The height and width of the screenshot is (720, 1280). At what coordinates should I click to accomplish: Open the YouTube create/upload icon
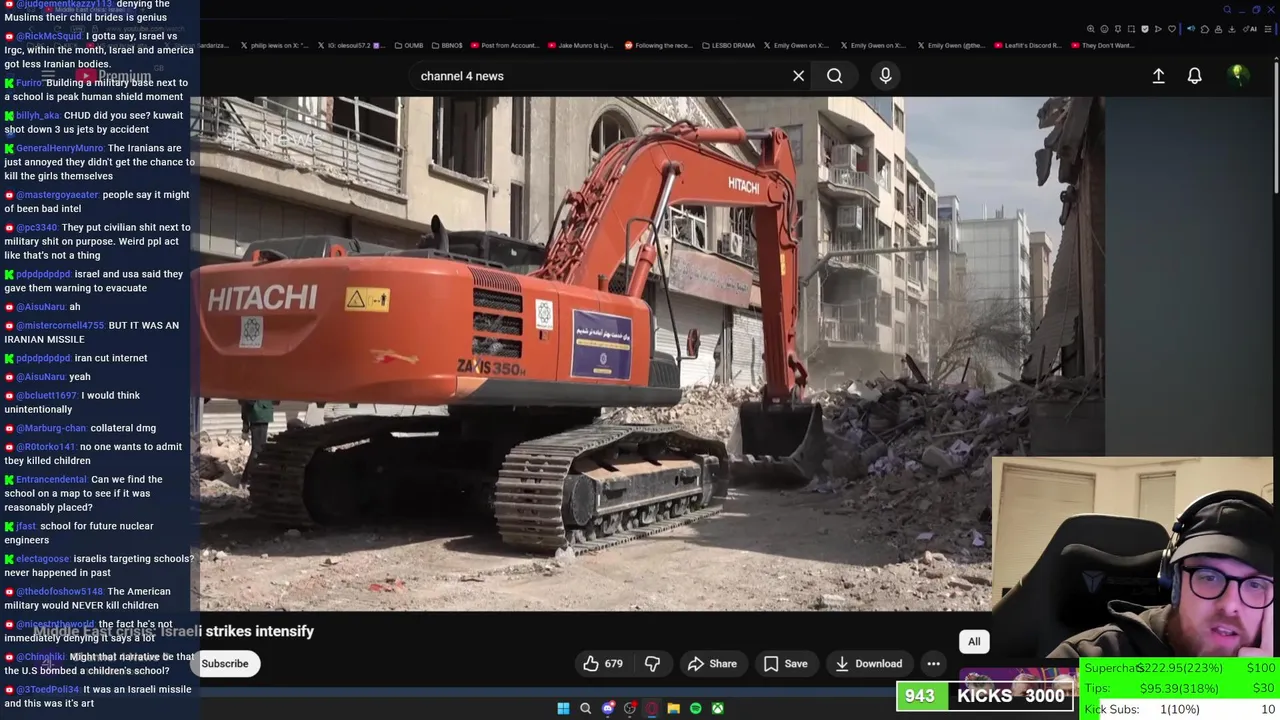(x=1158, y=76)
